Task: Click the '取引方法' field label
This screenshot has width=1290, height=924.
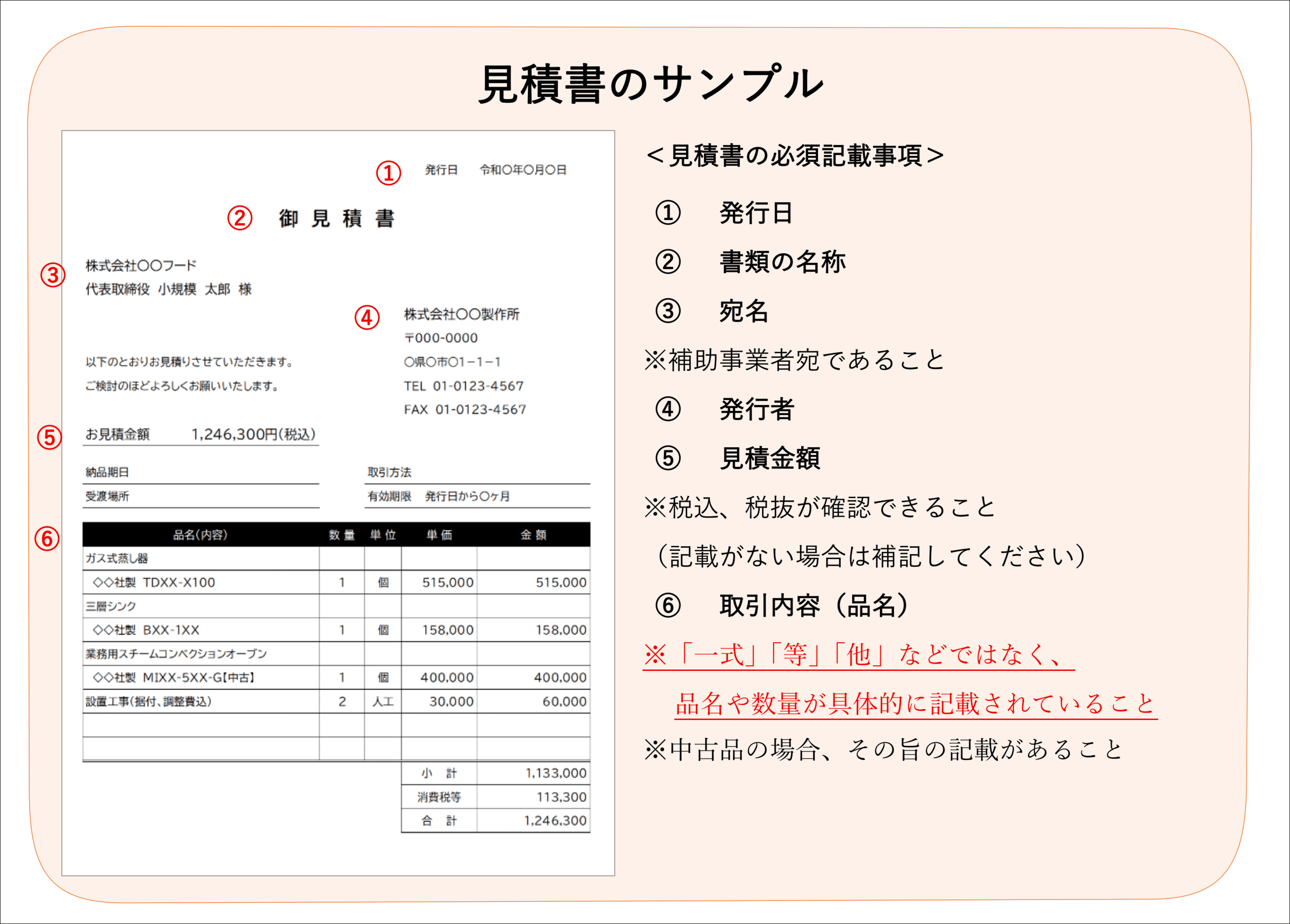Action: pos(389,472)
